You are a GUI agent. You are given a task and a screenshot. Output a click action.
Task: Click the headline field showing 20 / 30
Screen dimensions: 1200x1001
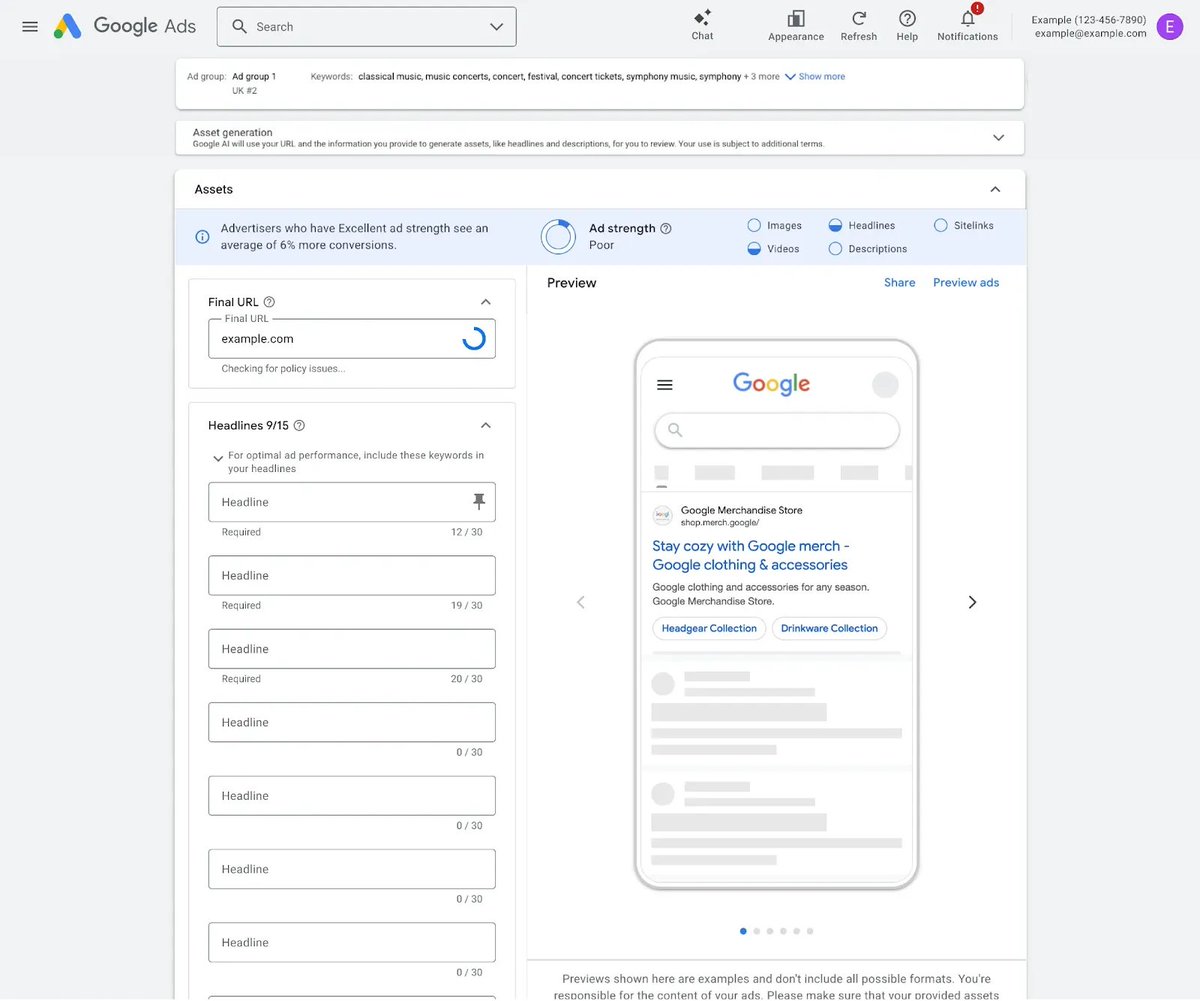point(352,649)
